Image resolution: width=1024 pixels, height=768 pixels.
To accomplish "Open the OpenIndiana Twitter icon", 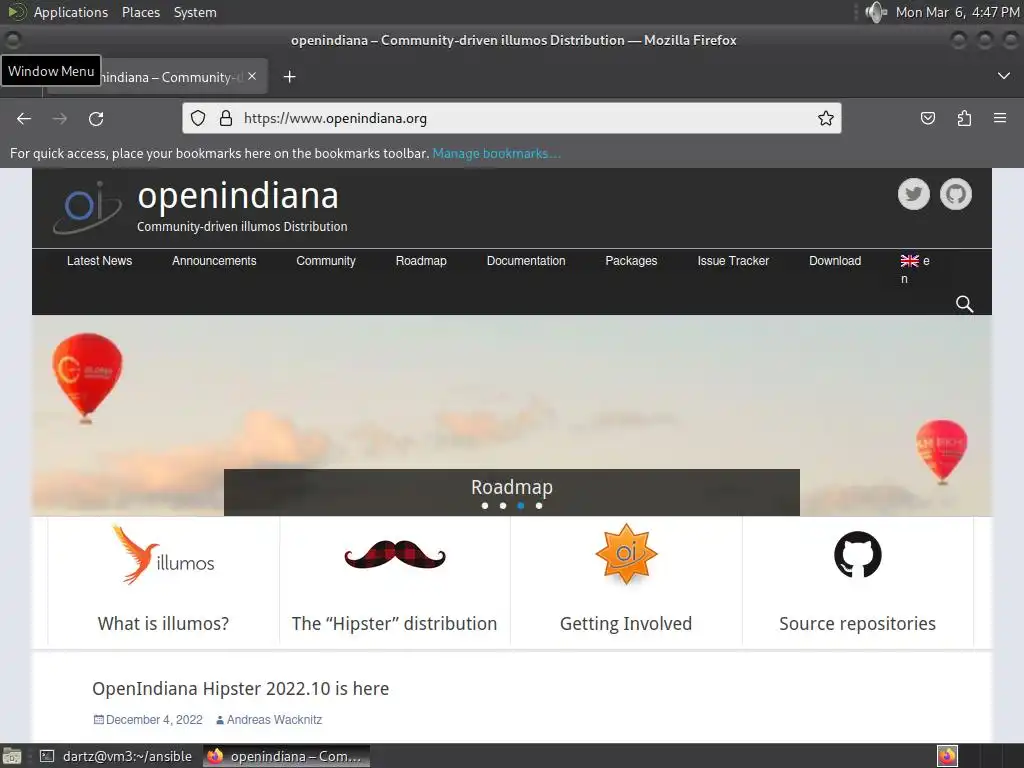I will [x=914, y=194].
